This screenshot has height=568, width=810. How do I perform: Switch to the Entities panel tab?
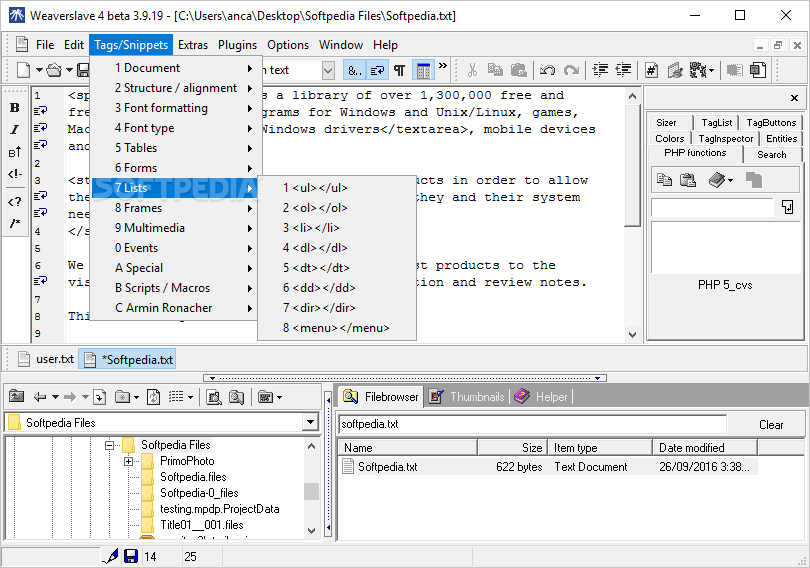(781, 138)
